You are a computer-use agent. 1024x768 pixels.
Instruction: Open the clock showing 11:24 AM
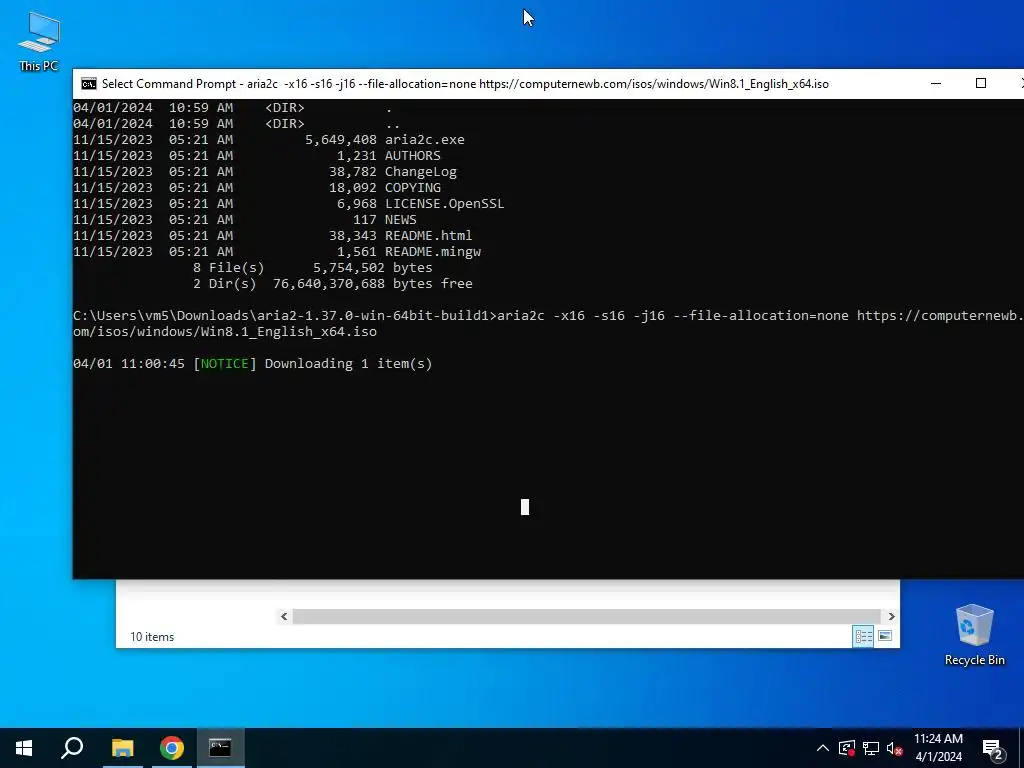[938, 739]
